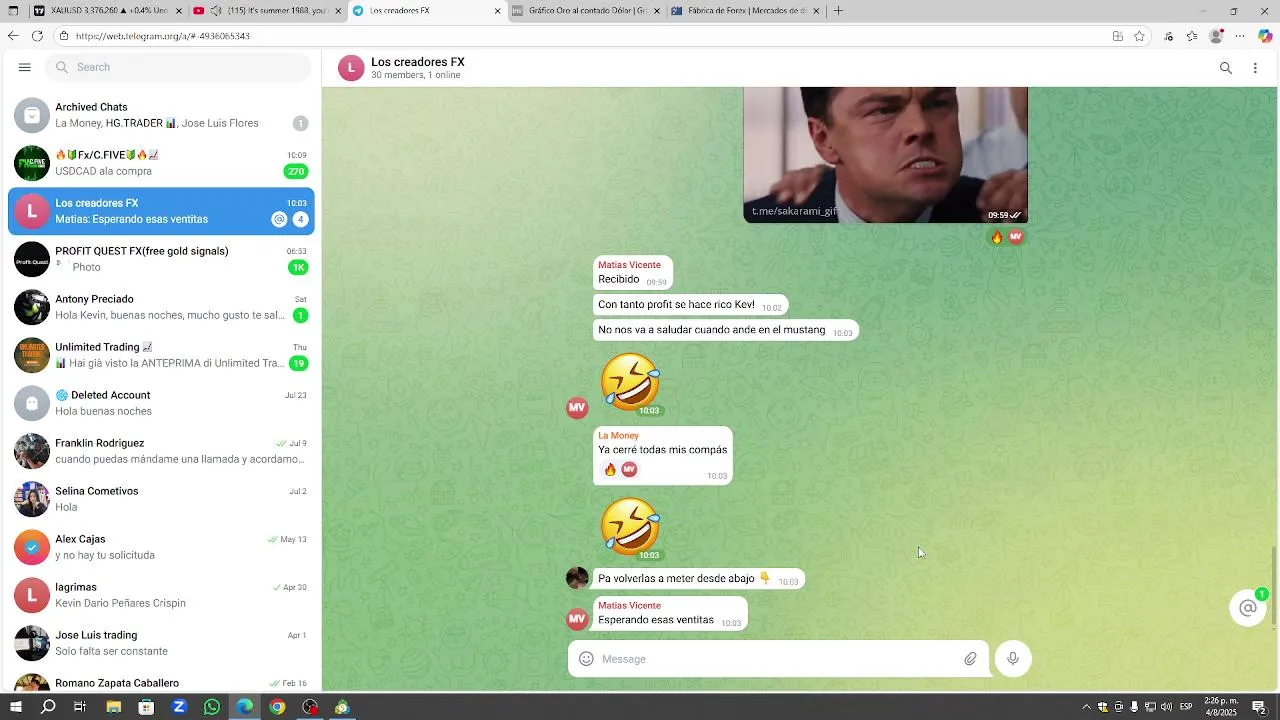Image resolution: width=1280 pixels, height=720 pixels.
Task: Switch to Fábrica de Forex tab
Action: coord(745,11)
